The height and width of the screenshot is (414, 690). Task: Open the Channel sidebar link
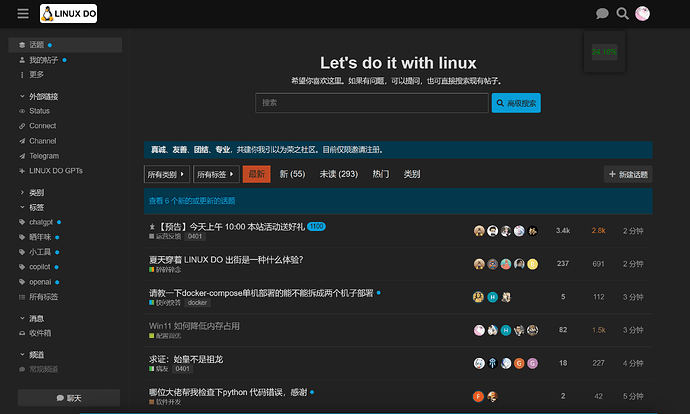(x=42, y=141)
